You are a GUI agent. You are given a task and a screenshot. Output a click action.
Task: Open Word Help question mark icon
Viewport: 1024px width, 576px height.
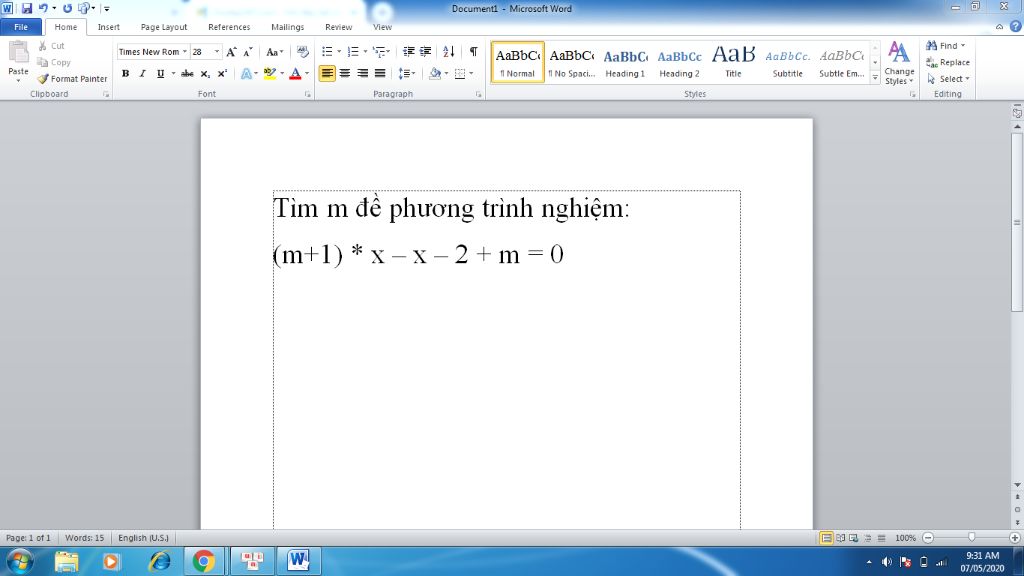coord(1016,27)
